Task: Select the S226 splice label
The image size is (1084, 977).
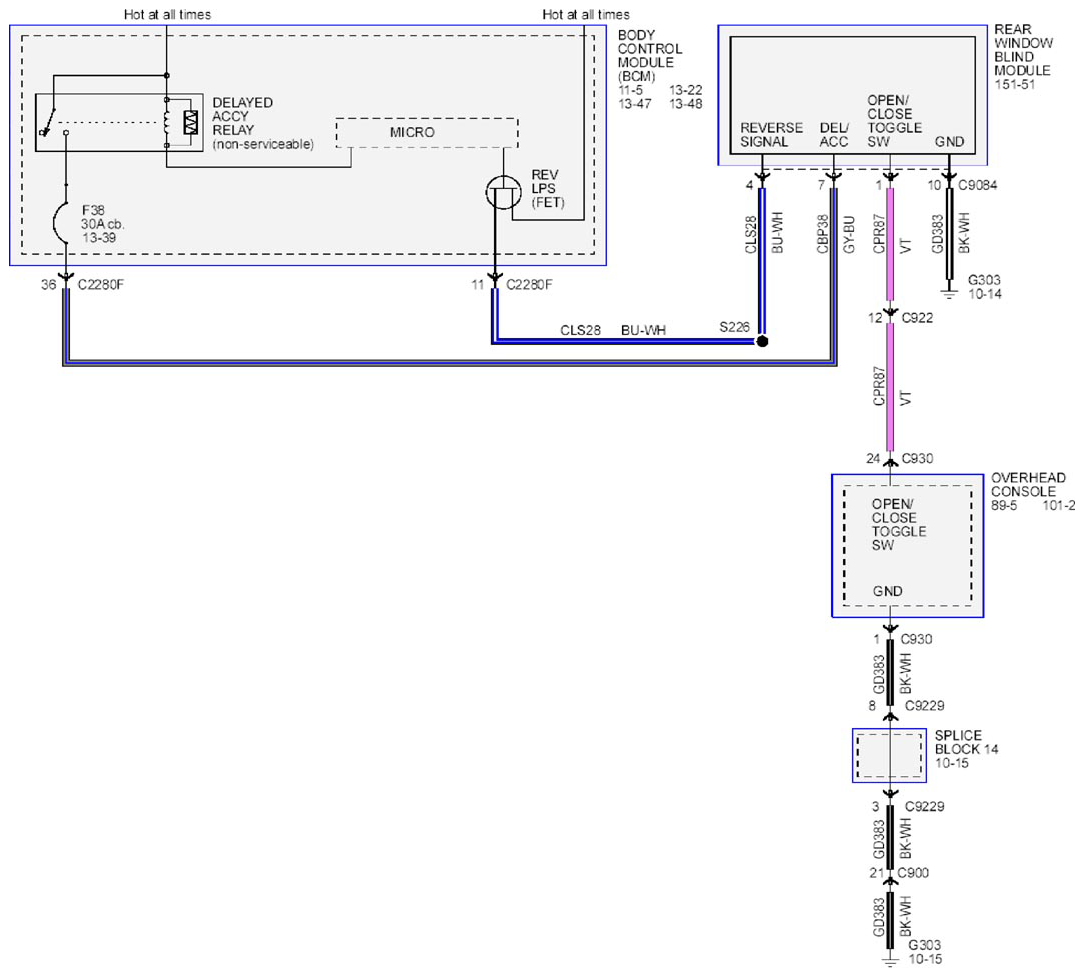Action: (733, 327)
